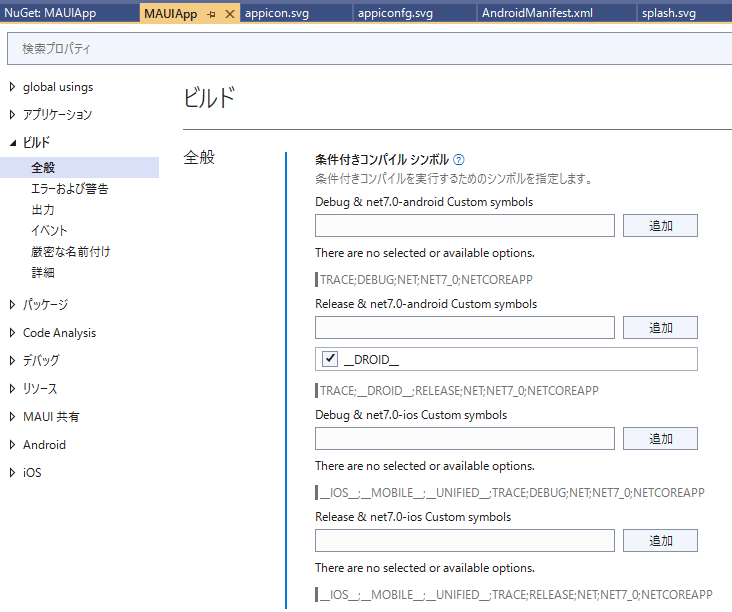Switch to AndroidManifest.xml tab

tap(537, 13)
